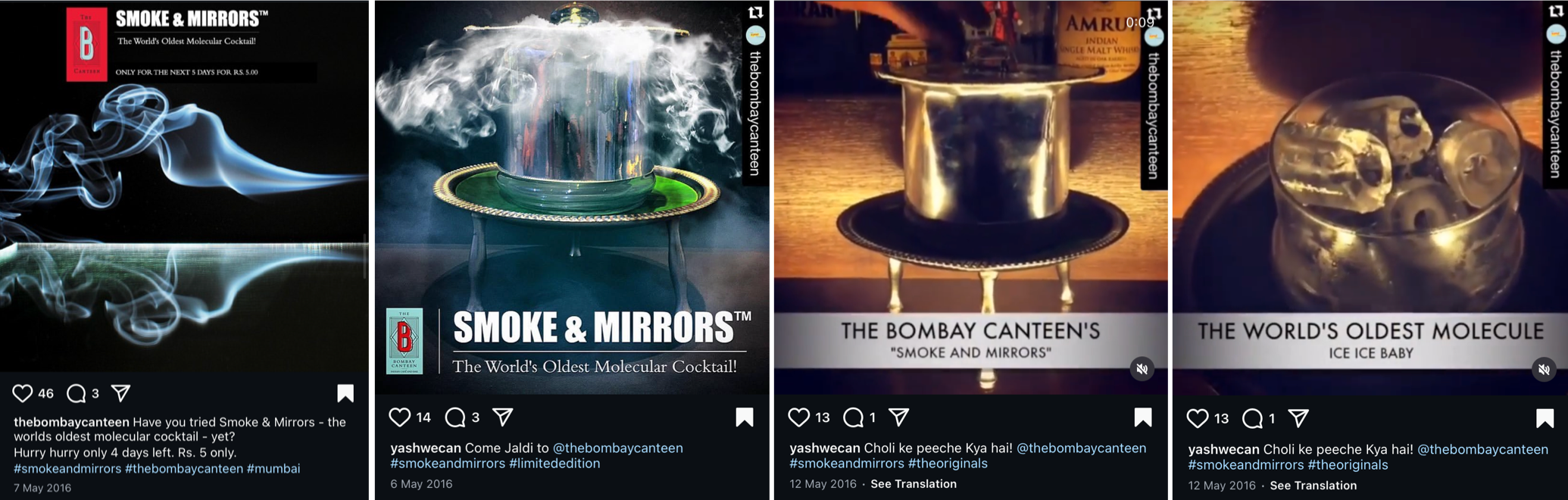Screen dimensions: 1568x500
Task: Click See Translation under the third post
Action: coord(914,484)
